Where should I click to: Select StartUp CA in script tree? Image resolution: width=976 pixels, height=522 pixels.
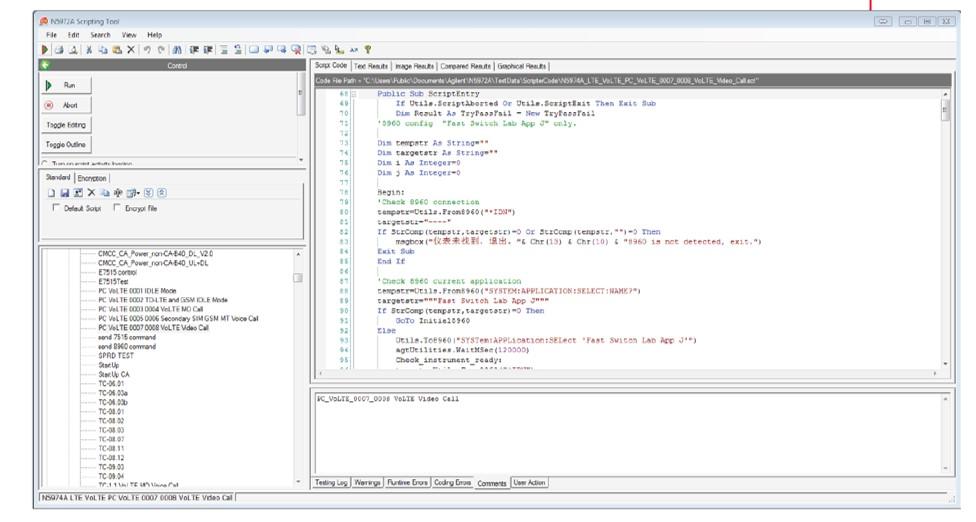(114, 375)
